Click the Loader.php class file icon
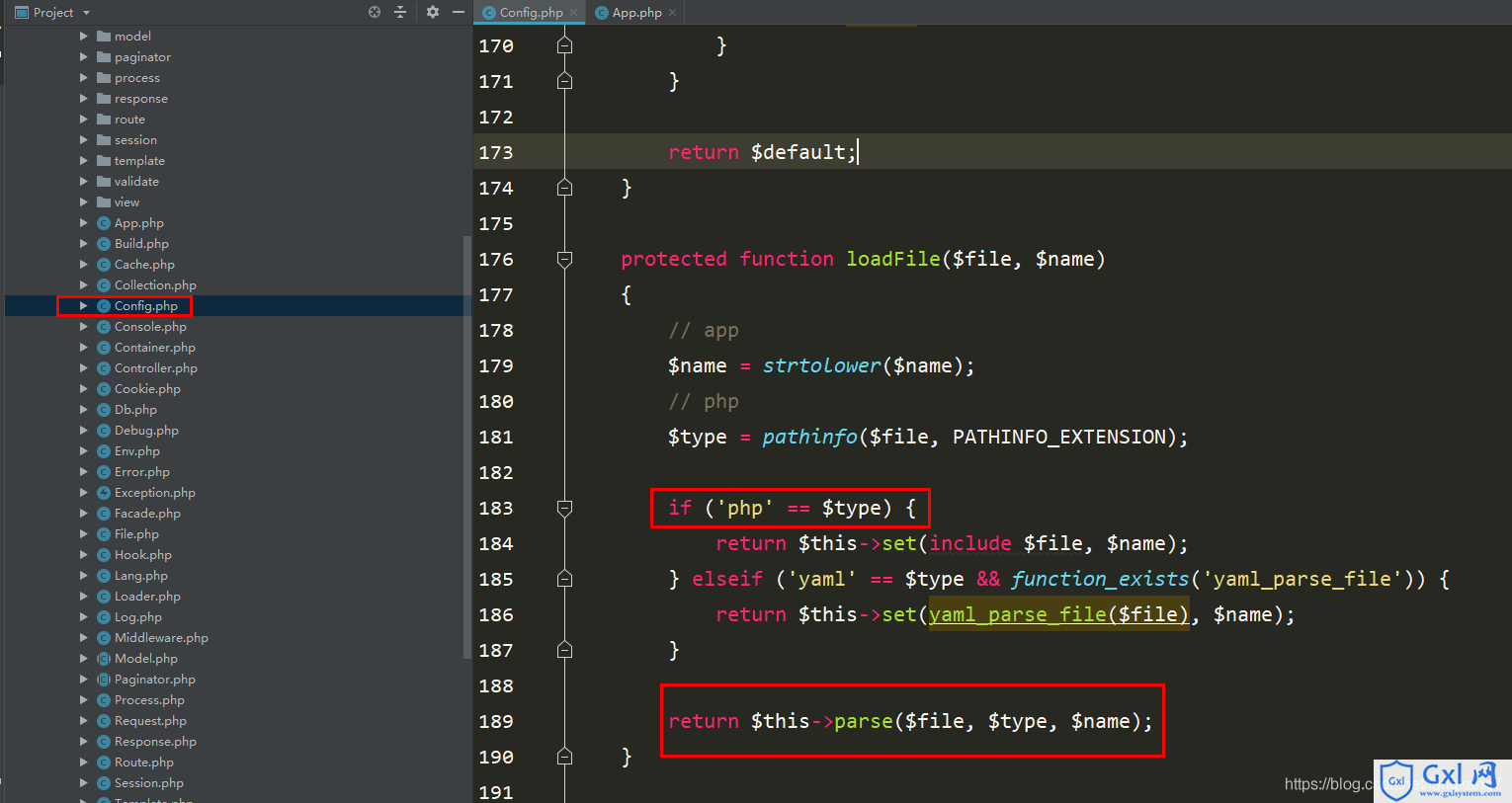Image resolution: width=1512 pixels, height=803 pixels. (x=104, y=597)
